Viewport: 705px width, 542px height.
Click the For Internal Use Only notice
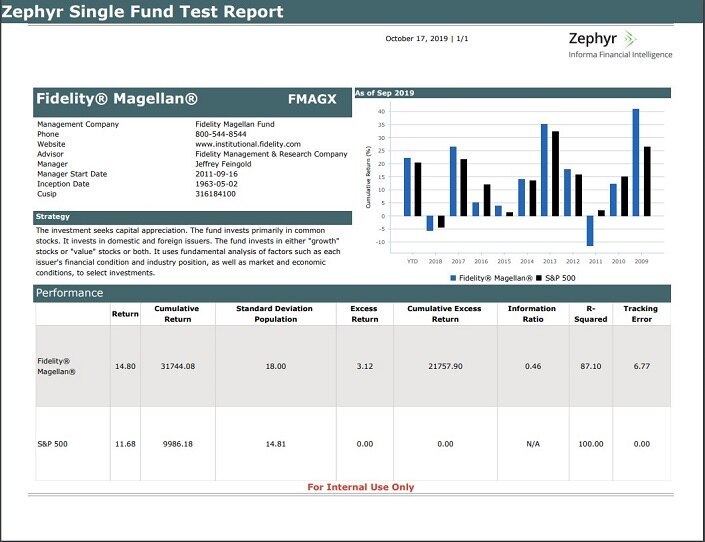click(361, 487)
